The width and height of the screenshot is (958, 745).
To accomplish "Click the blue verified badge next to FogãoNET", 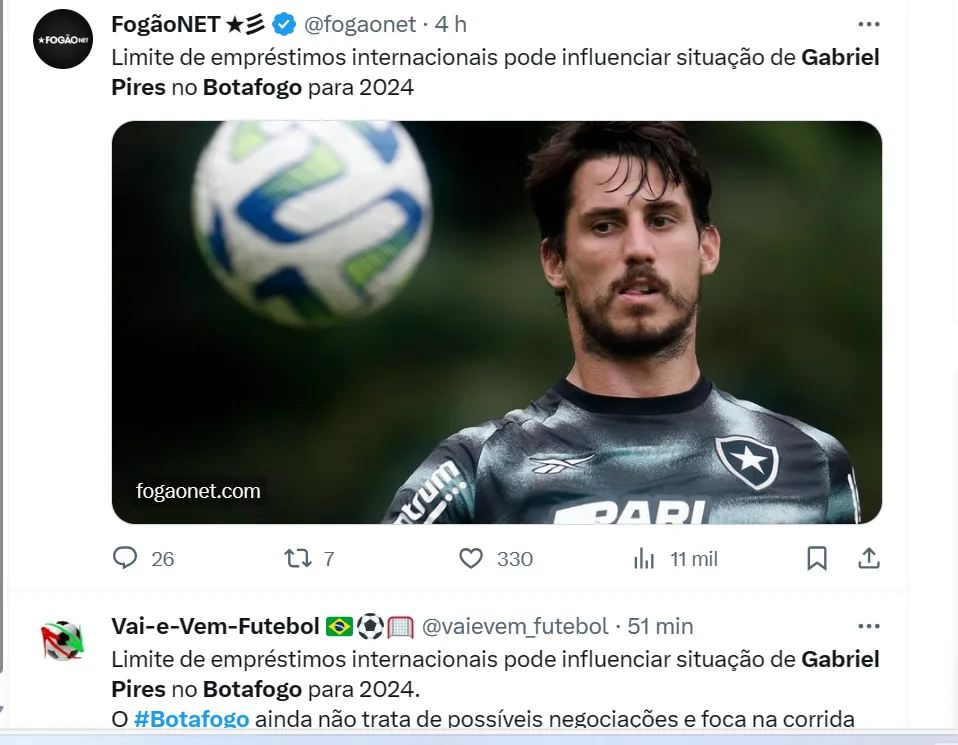I will 284,24.
